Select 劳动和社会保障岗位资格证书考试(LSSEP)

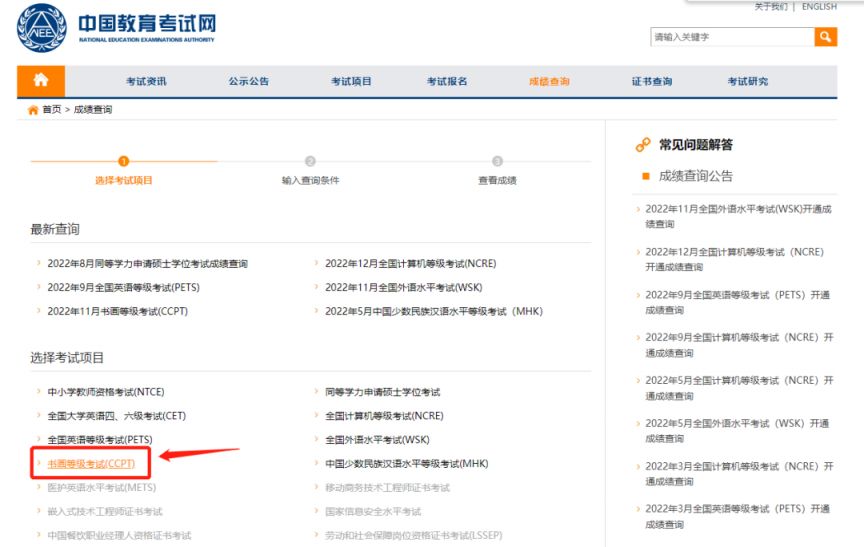(x=414, y=535)
